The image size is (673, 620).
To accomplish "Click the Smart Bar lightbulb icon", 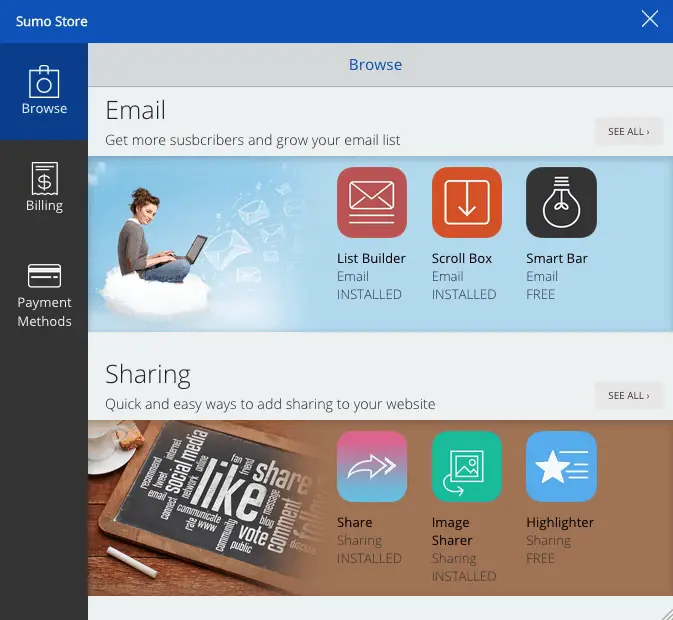I will click(561, 202).
